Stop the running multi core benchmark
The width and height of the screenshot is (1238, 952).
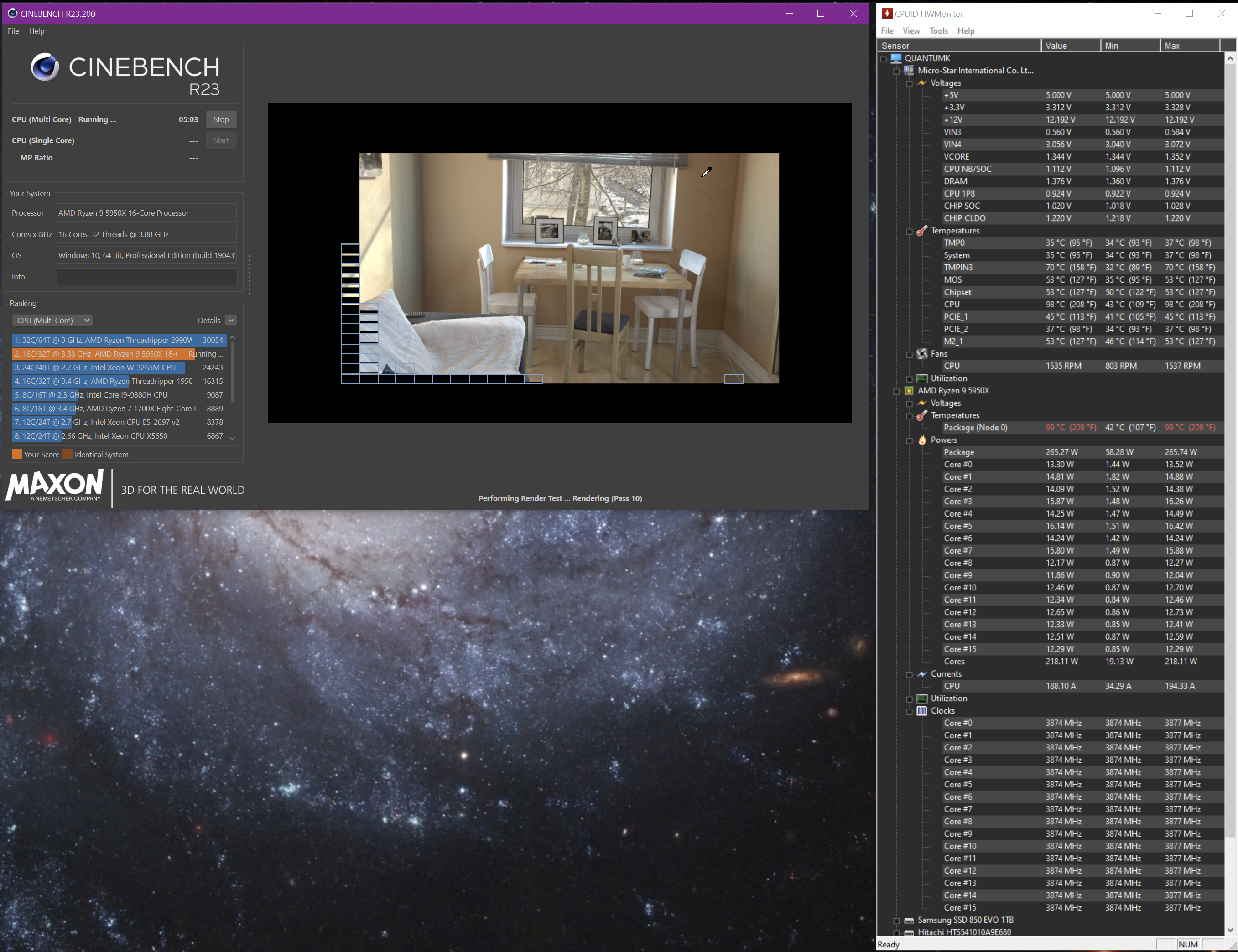point(221,119)
